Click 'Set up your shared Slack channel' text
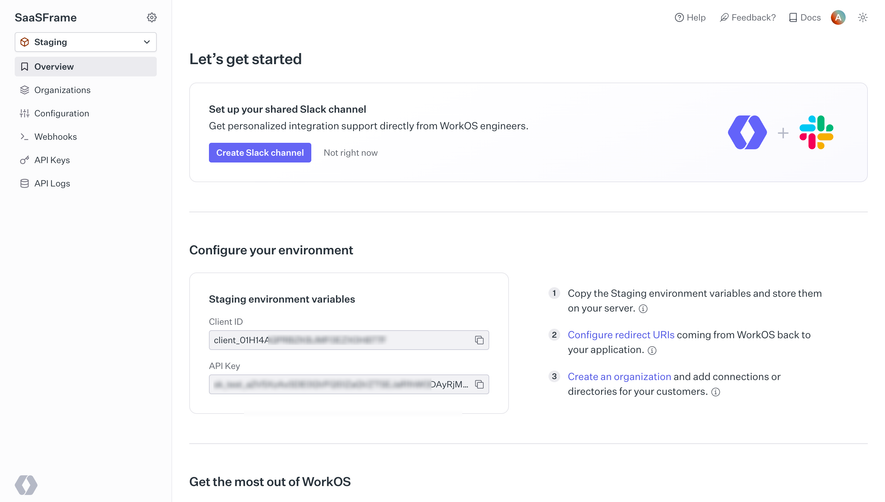This screenshot has width=885, height=502. click(x=287, y=109)
